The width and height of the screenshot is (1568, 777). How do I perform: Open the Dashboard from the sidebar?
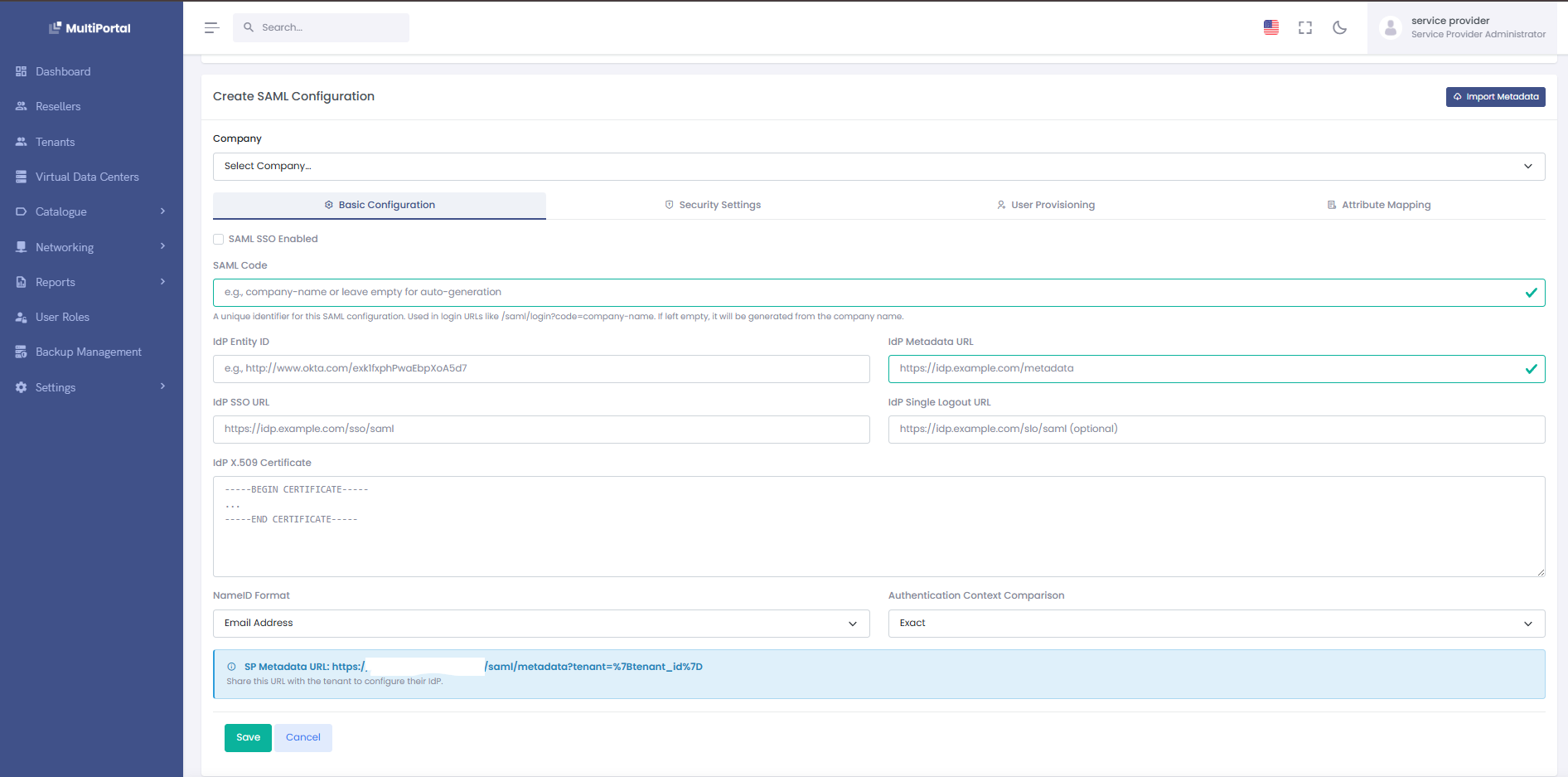62,71
